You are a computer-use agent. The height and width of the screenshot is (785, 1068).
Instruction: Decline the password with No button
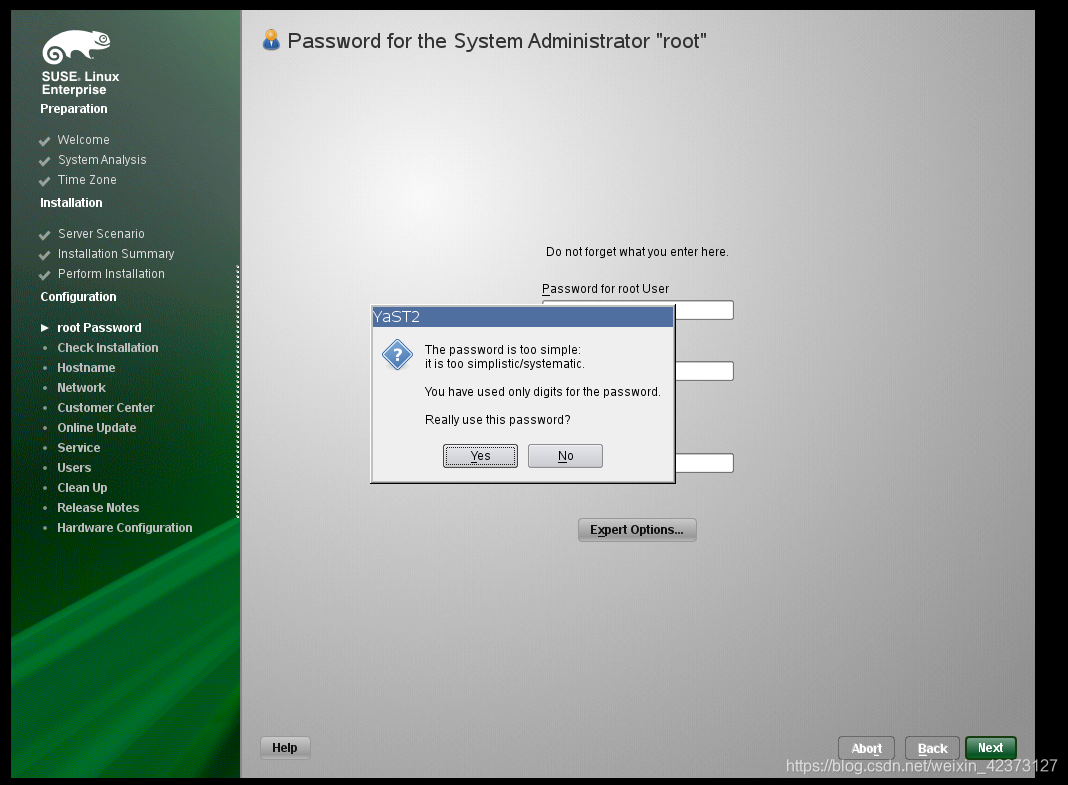[x=565, y=456]
